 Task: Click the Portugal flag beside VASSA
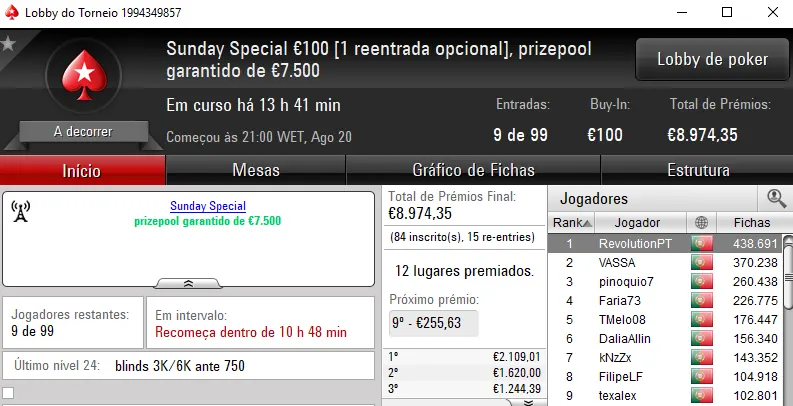[x=700, y=262]
